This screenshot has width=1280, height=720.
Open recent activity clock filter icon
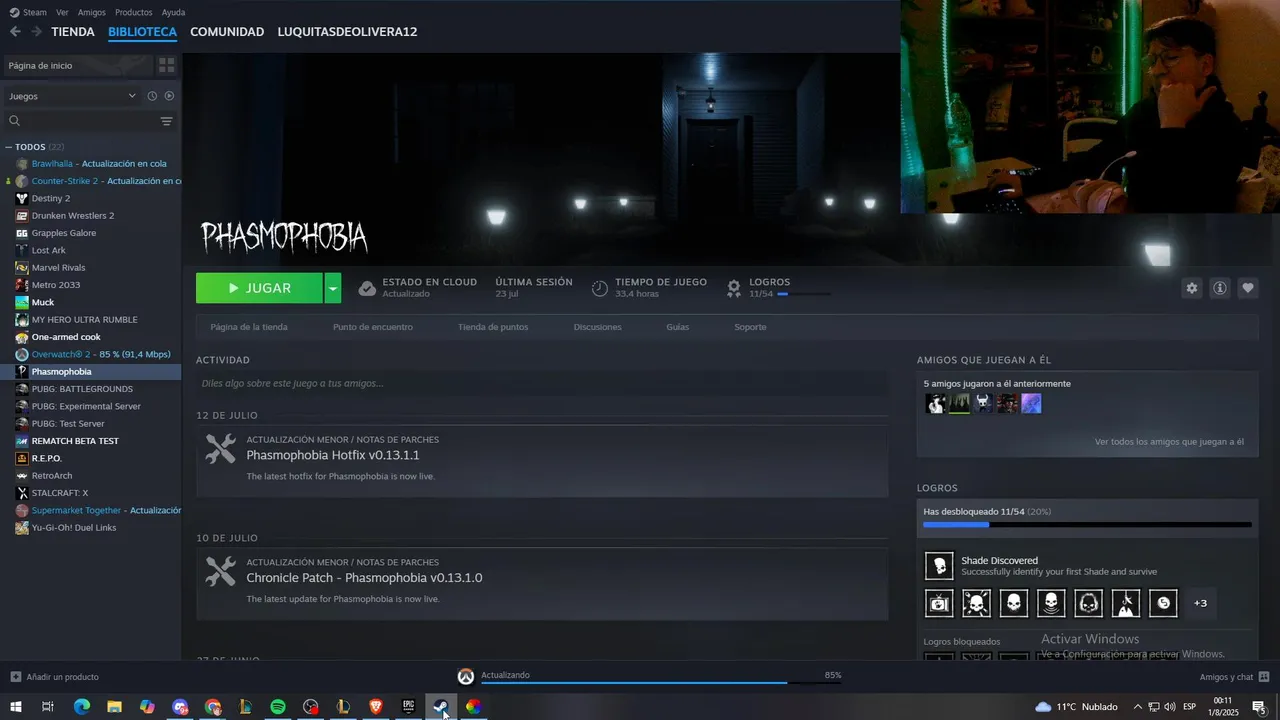pos(152,96)
